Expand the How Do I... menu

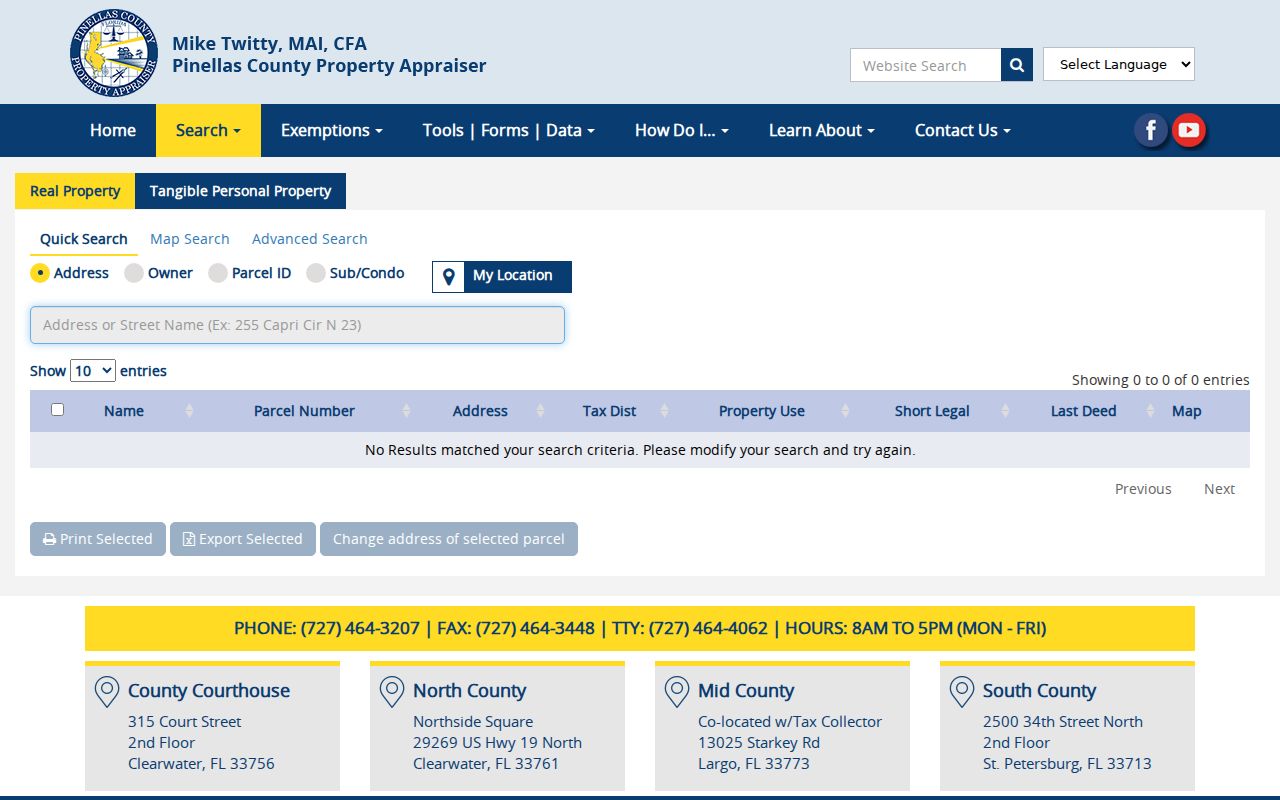[x=682, y=130]
